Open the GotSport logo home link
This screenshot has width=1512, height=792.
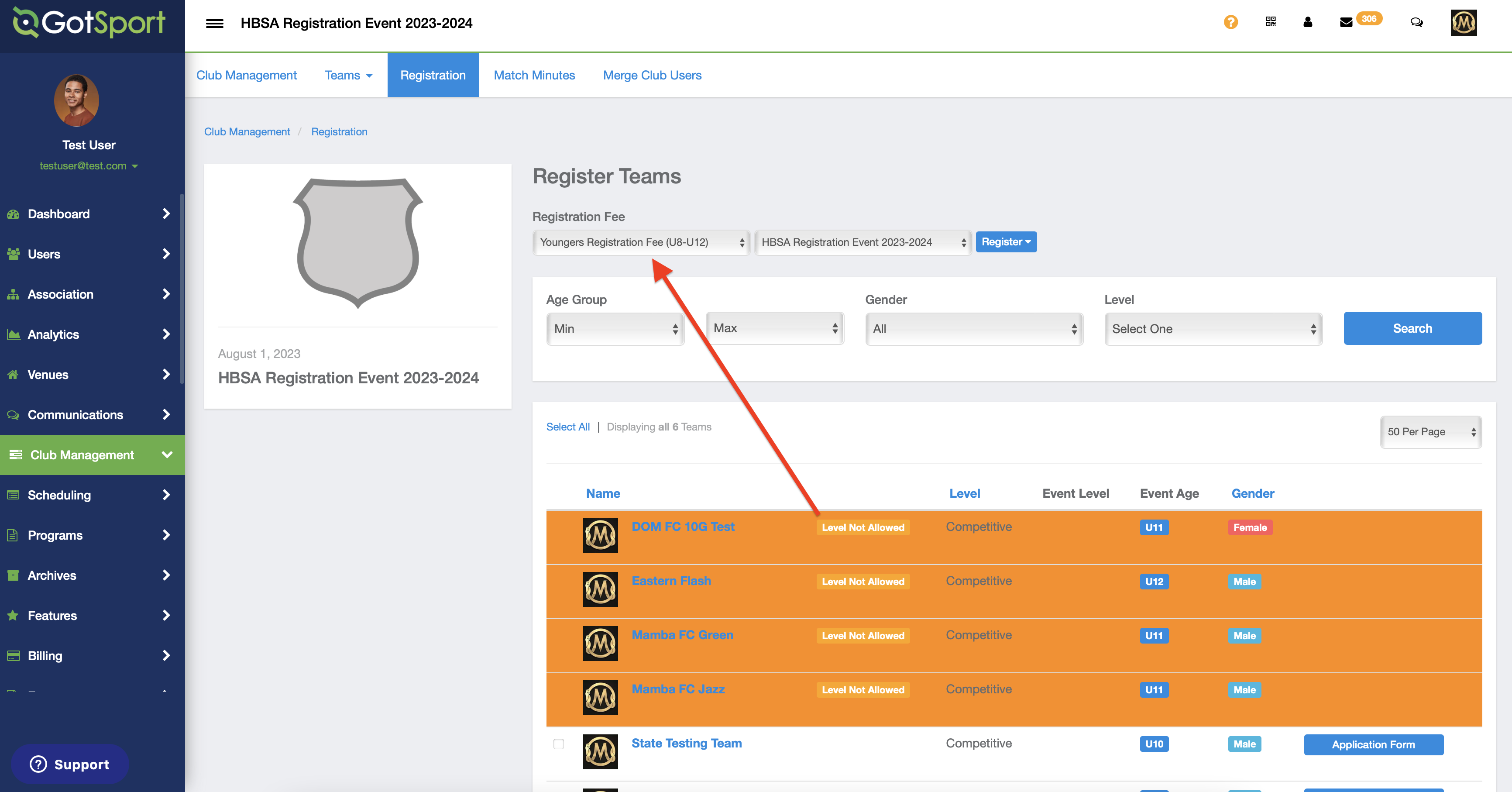89,22
